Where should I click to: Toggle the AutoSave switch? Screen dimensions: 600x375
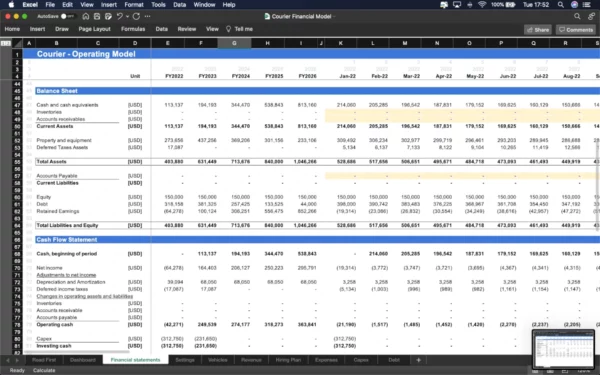[67, 16]
